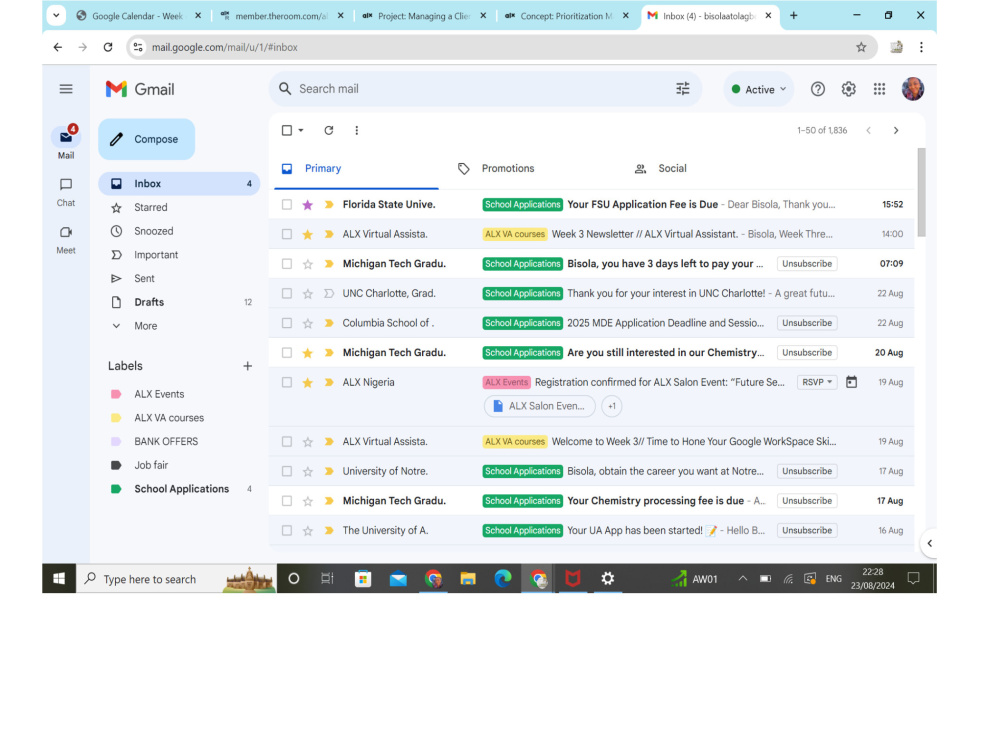Star the 07:09 Michigan Tech Gradu. email

tap(307, 264)
